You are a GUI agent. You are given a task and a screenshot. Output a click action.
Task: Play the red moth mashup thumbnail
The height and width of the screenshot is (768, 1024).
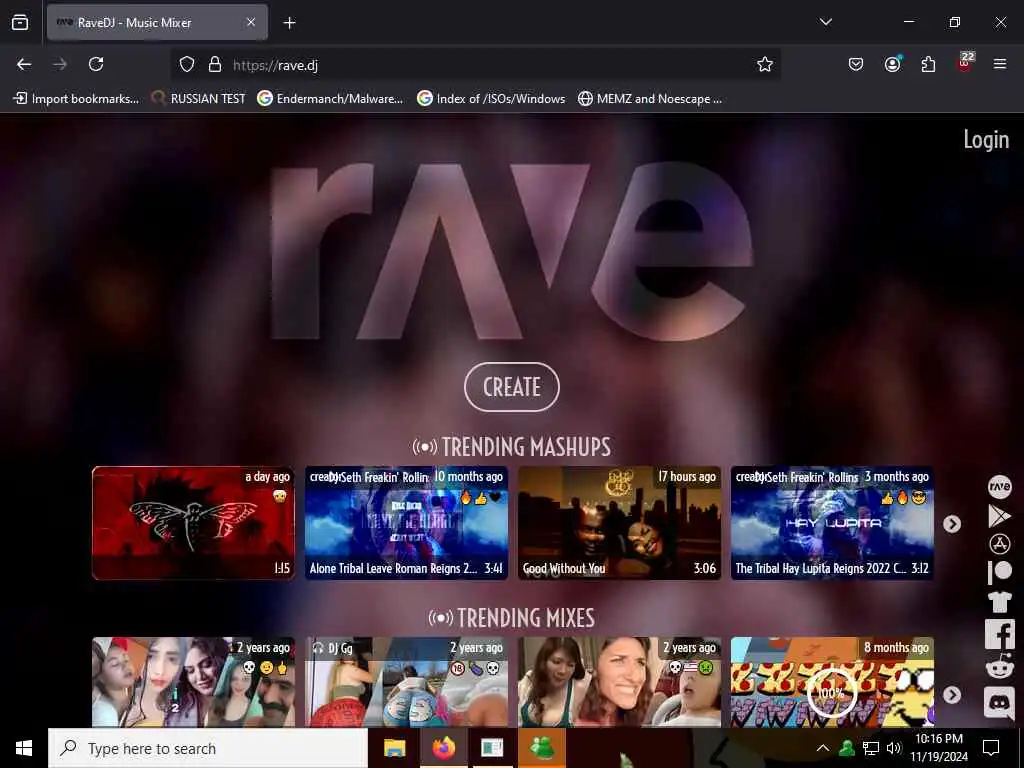(x=193, y=522)
